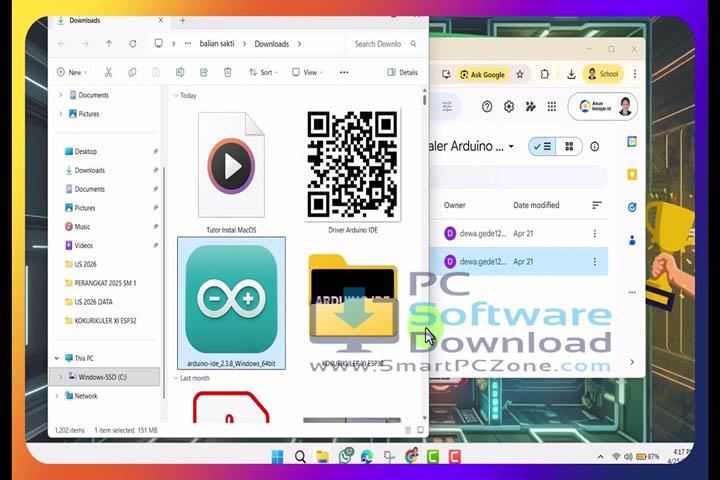Open the Chrome three-dot menu

click(x=635, y=74)
